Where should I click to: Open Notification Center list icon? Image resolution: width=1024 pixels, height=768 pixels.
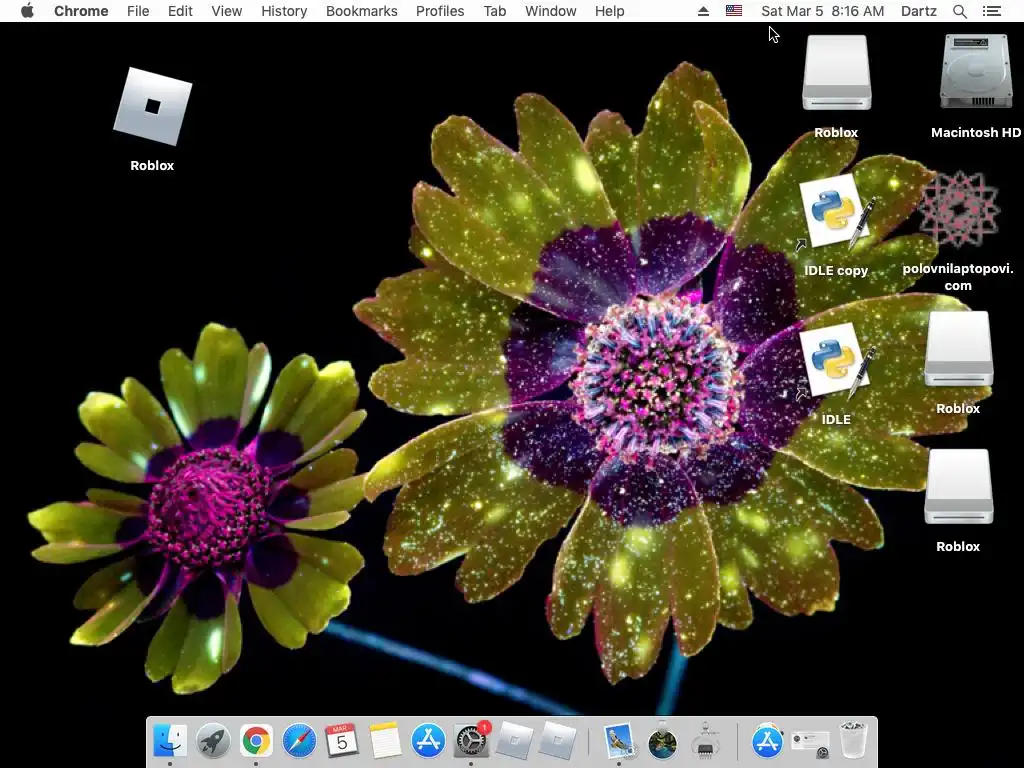point(991,11)
